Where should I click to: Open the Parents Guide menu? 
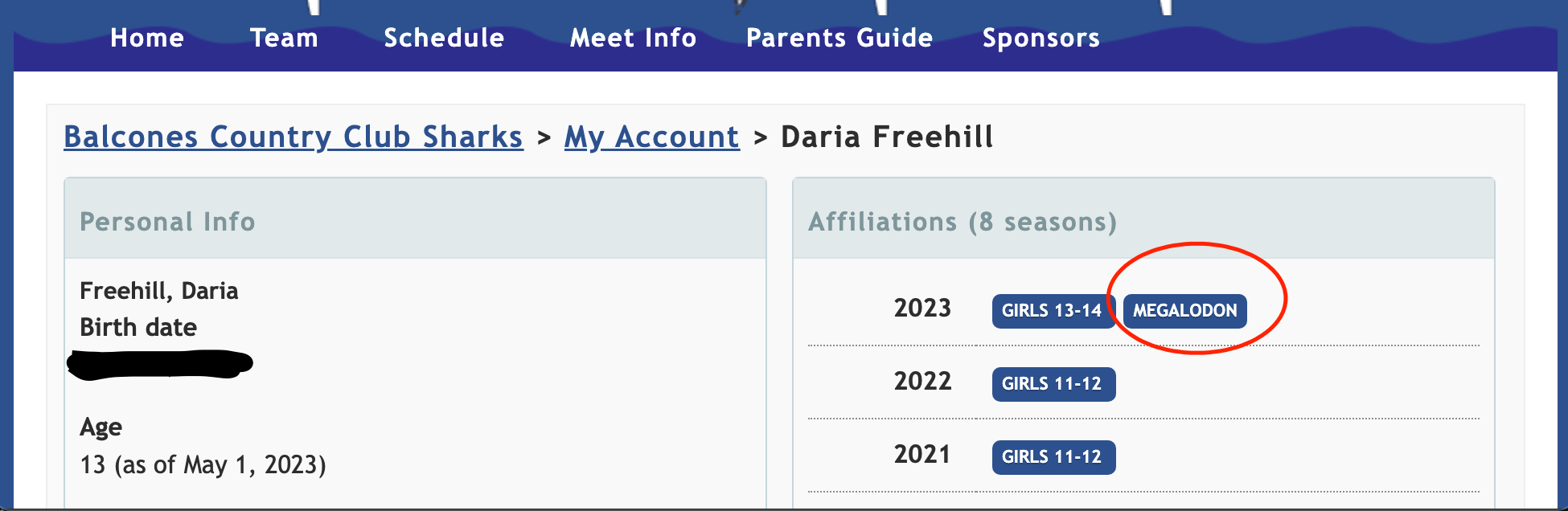(839, 38)
